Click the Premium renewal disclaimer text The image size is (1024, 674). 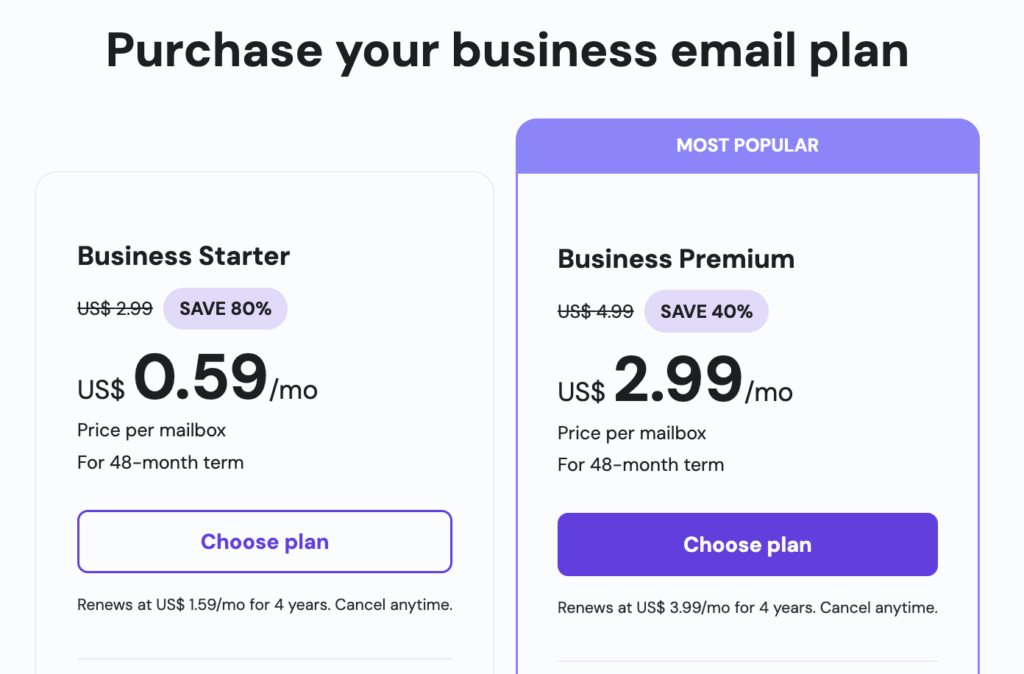click(x=747, y=607)
